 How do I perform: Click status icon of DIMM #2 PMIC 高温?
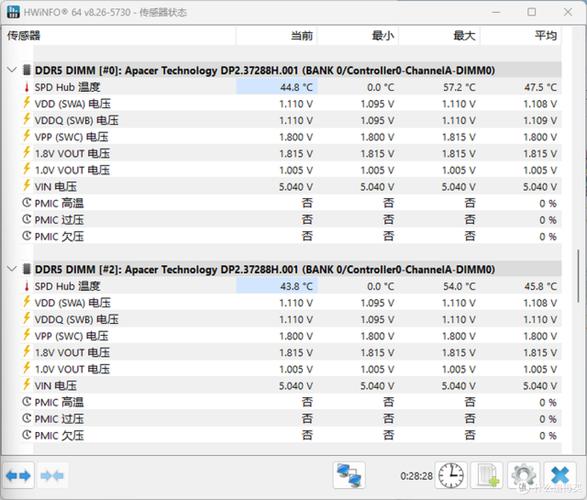pyautogui.click(x=27, y=402)
